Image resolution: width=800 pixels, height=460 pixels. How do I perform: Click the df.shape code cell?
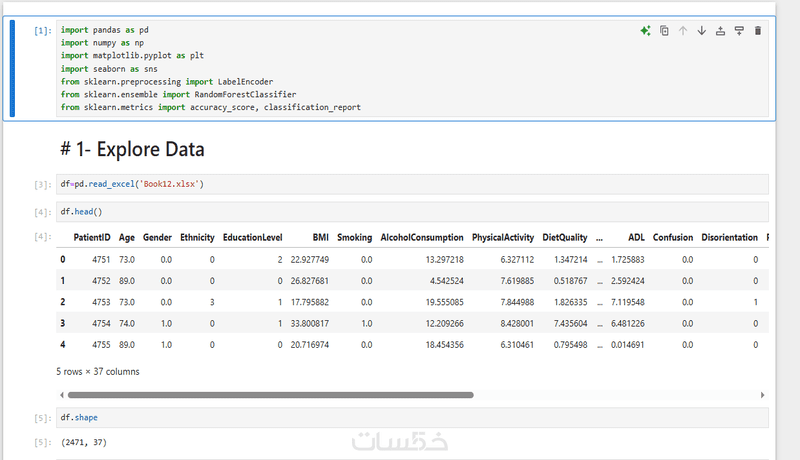click(x=412, y=418)
